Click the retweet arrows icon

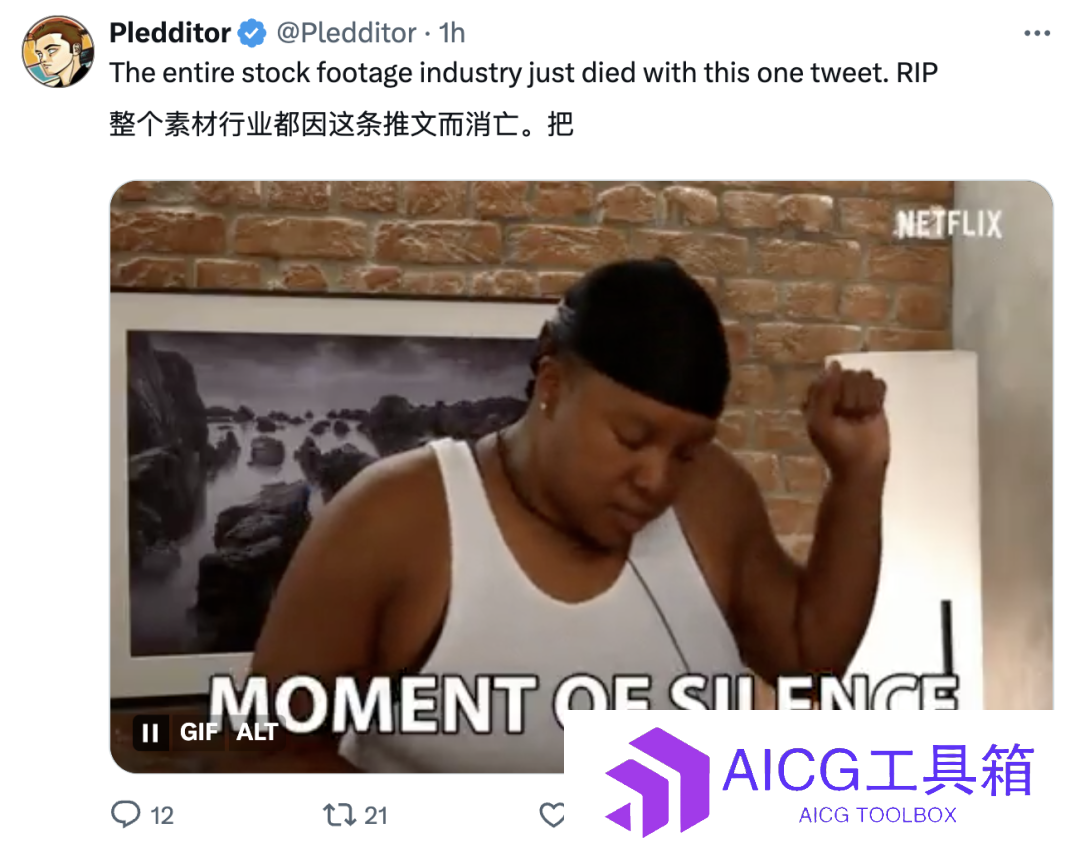(x=340, y=815)
